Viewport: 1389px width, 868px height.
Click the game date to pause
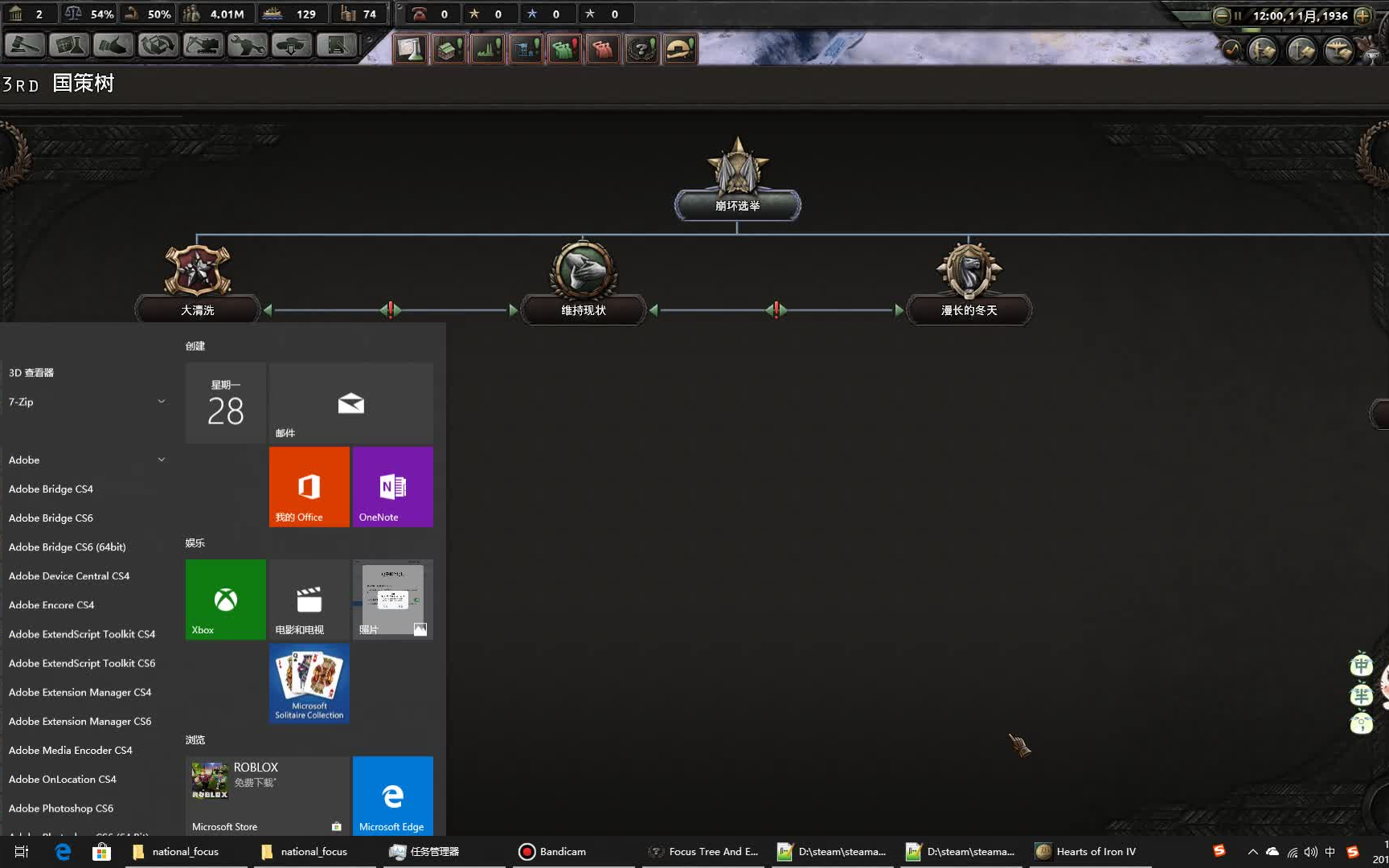pyautogui.click(x=1300, y=15)
